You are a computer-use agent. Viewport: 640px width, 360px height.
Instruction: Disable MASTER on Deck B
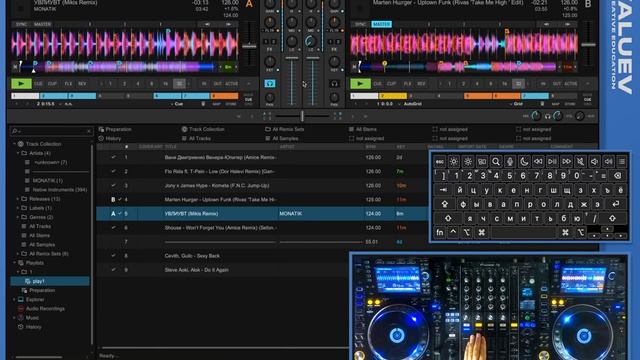coord(382,24)
